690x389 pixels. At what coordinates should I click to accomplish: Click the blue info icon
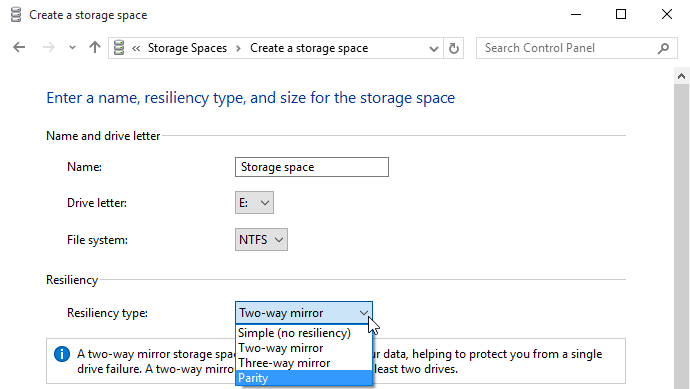62,354
